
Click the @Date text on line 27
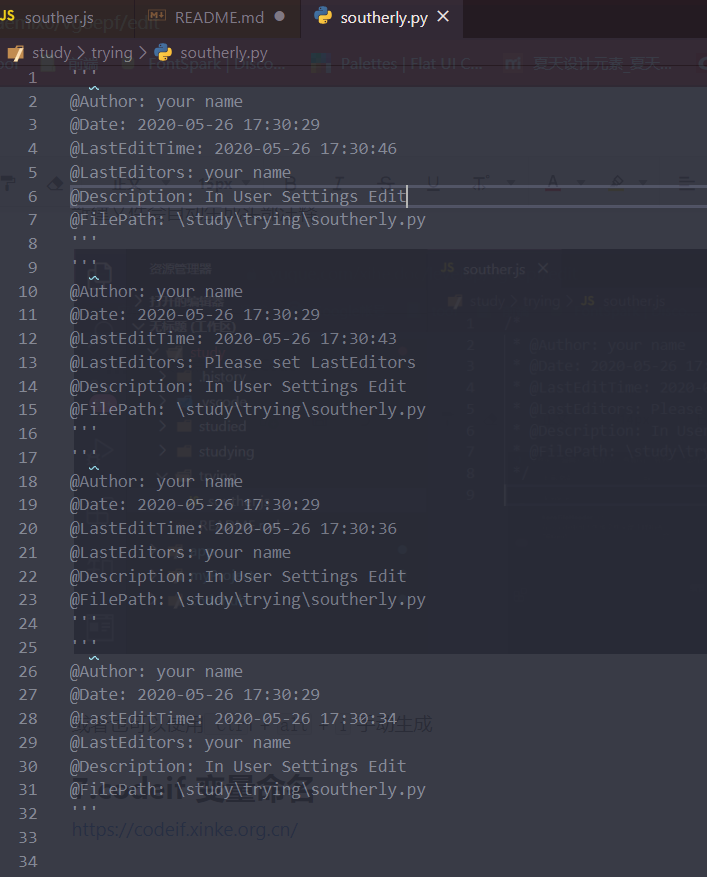click(x=195, y=695)
